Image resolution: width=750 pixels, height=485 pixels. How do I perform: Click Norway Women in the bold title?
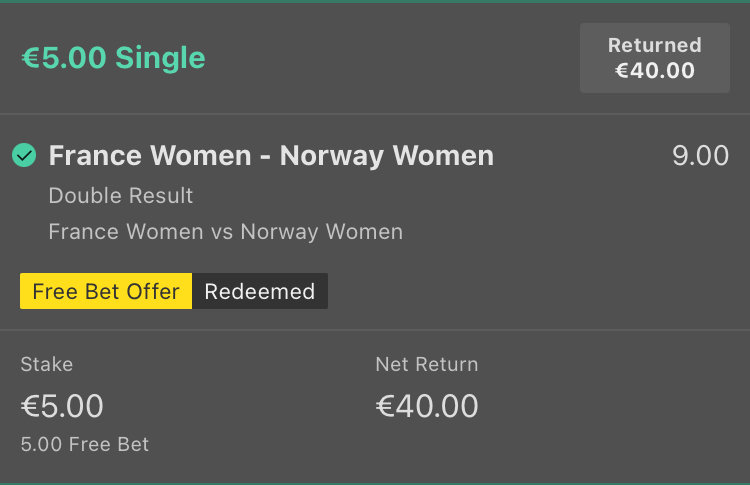pos(387,156)
